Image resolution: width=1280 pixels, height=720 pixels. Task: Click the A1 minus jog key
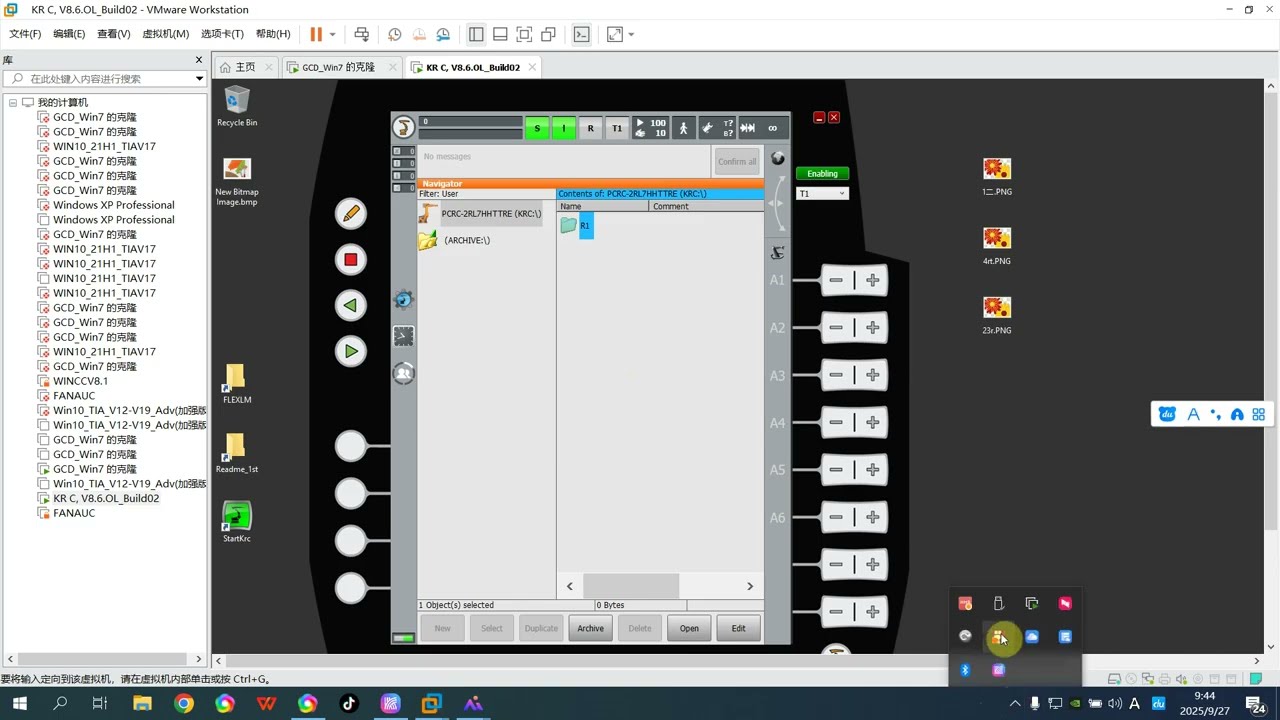point(836,281)
